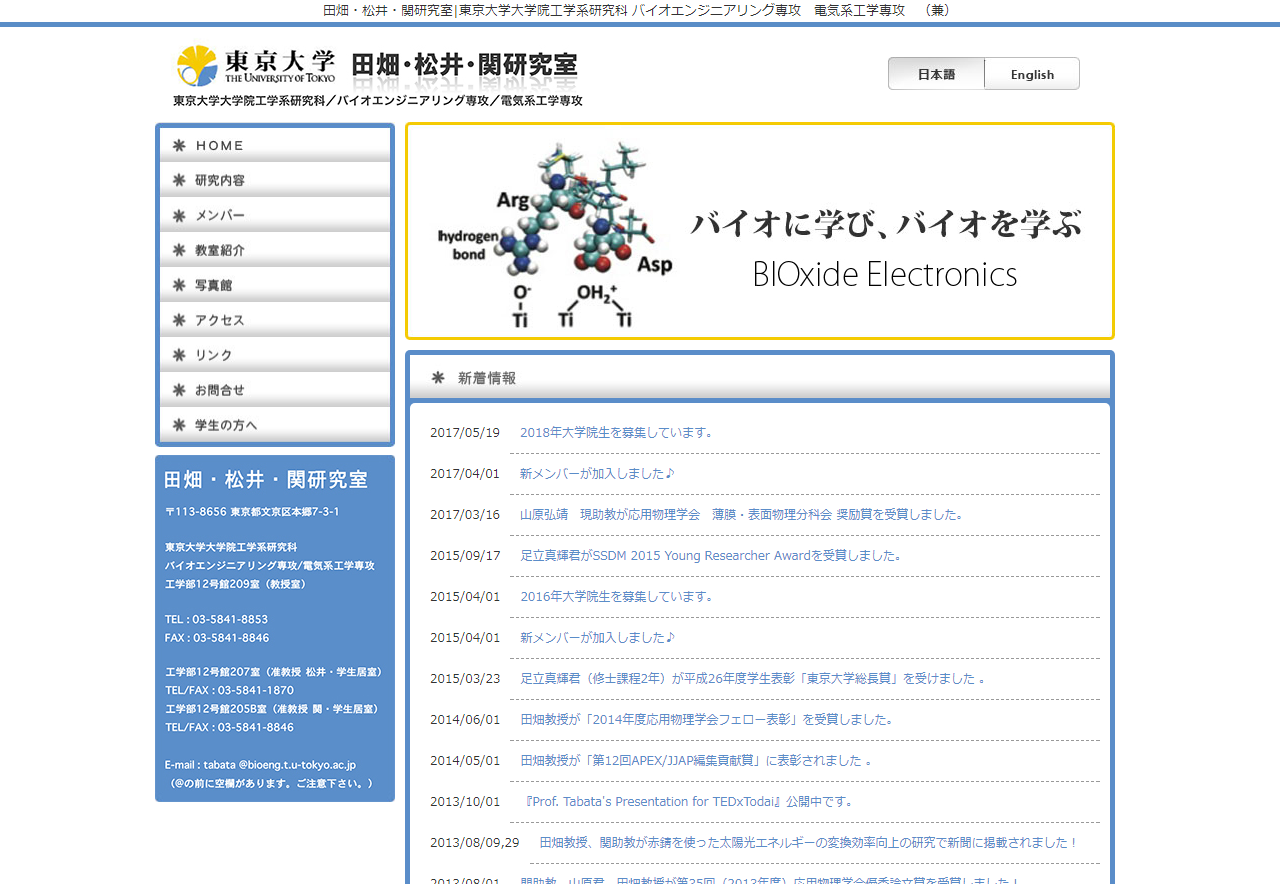Viewport: 1280px width, 884px height.
Task: Click the E-mail tabata address text
Action: [x=261, y=765]
